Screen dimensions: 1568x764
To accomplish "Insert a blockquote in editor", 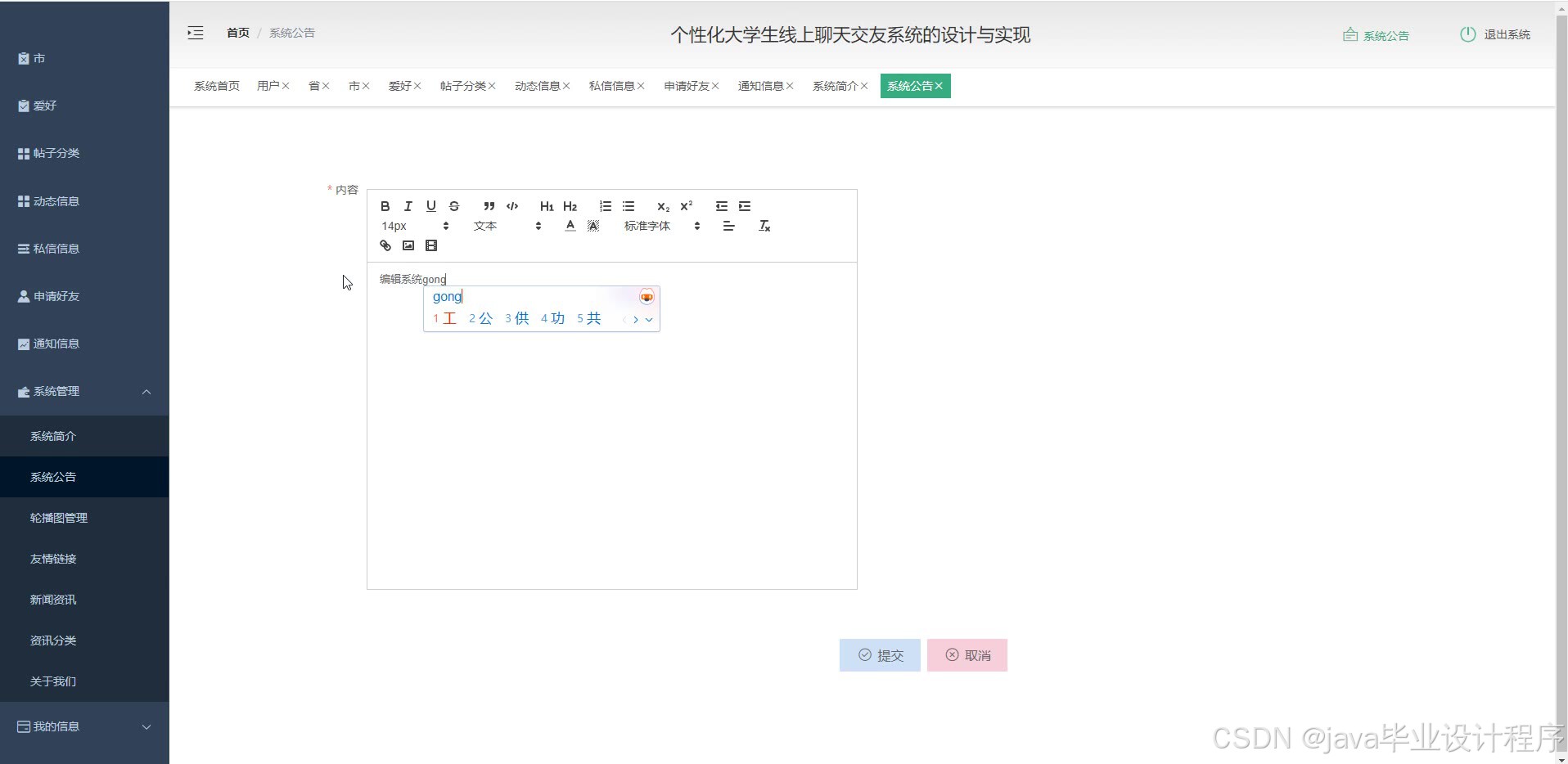I will 489,206.
